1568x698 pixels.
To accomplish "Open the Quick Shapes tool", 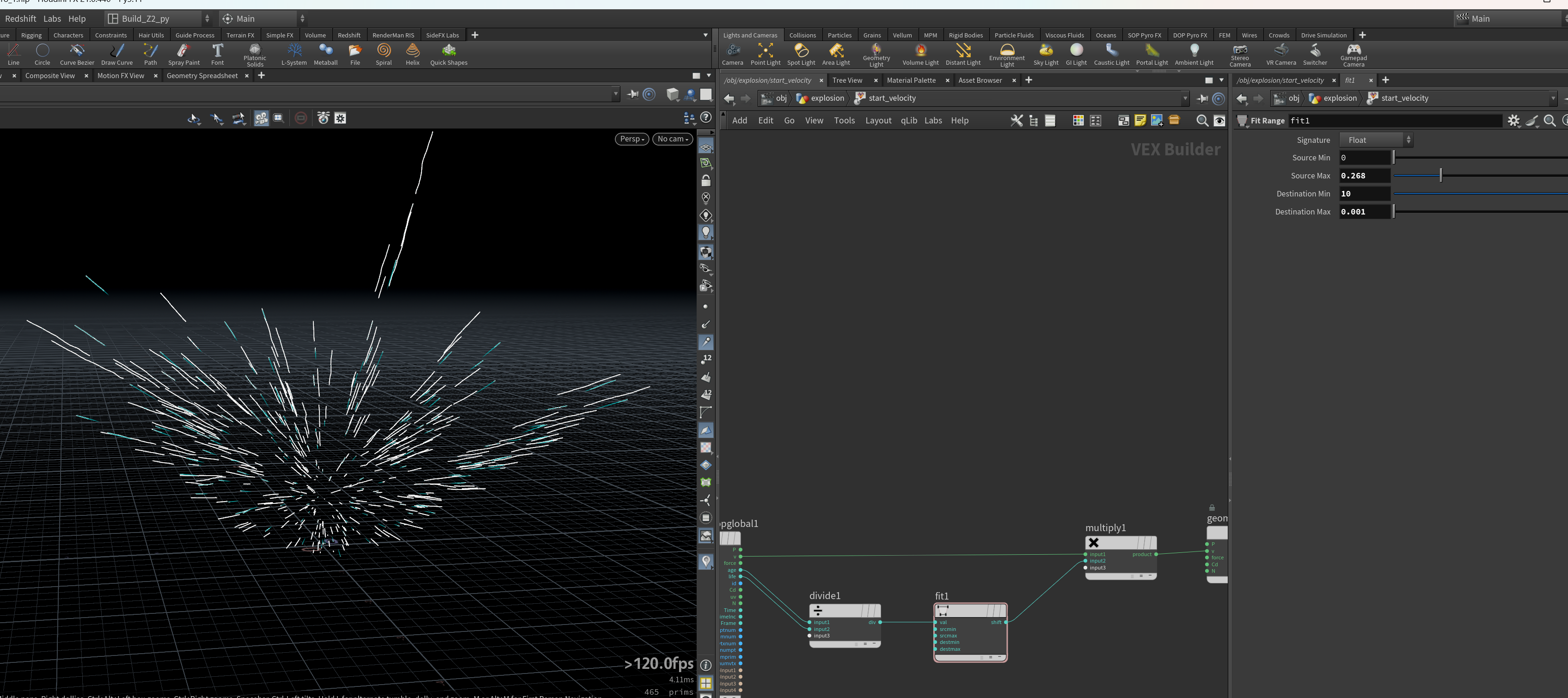I will (448, 54).
